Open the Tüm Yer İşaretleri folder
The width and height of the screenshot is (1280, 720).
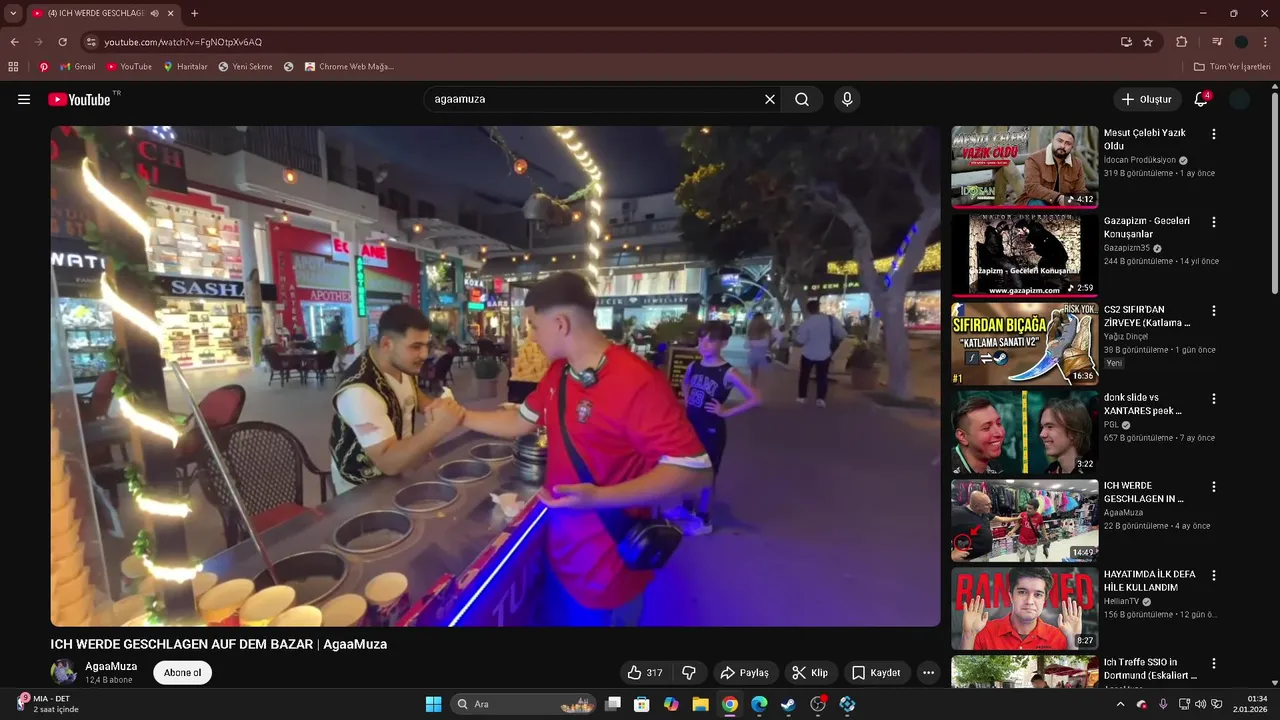coord(1232,67)
